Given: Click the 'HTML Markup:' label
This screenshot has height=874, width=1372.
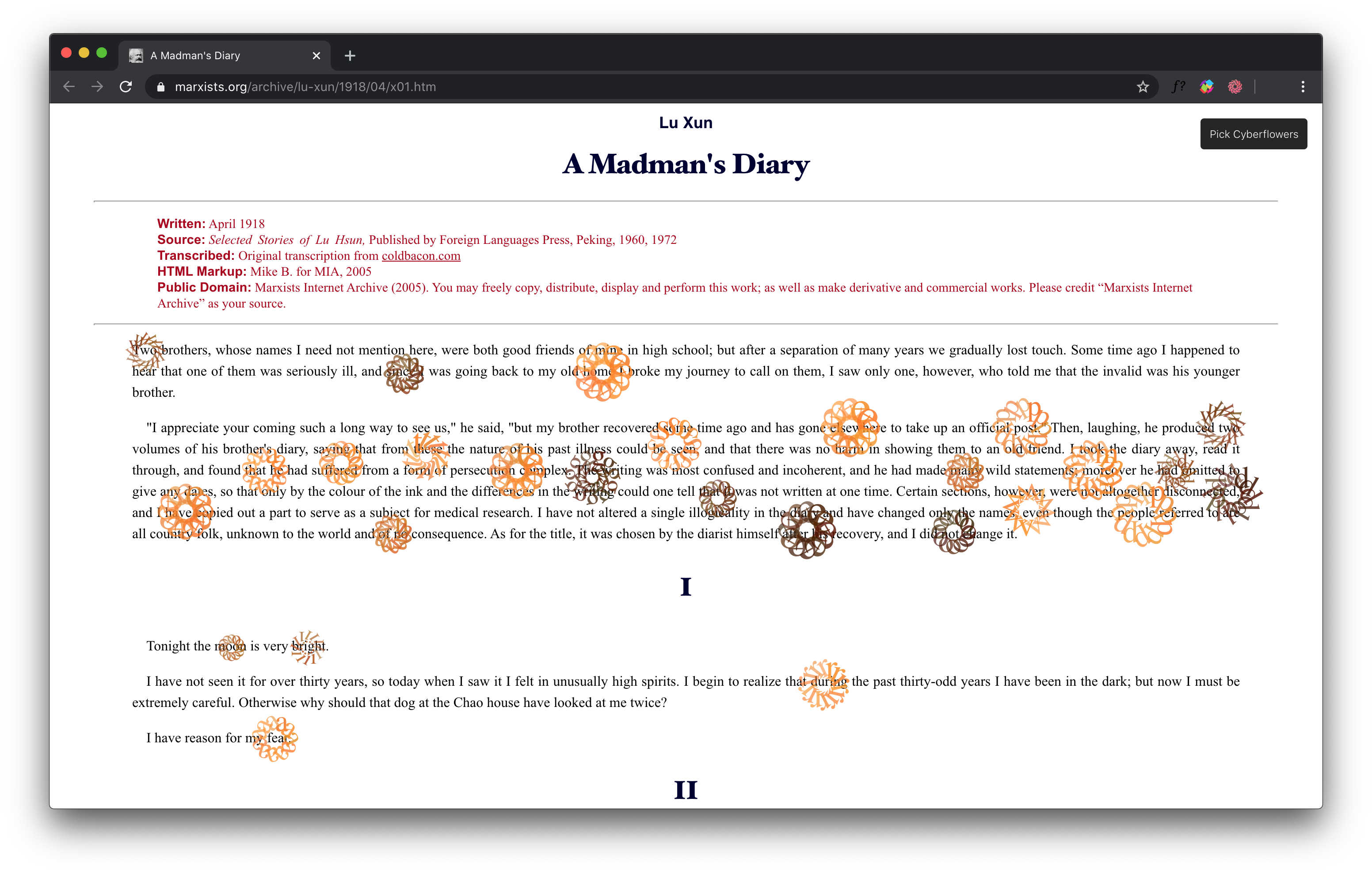Looking at the screenshot, I should 202,271.
